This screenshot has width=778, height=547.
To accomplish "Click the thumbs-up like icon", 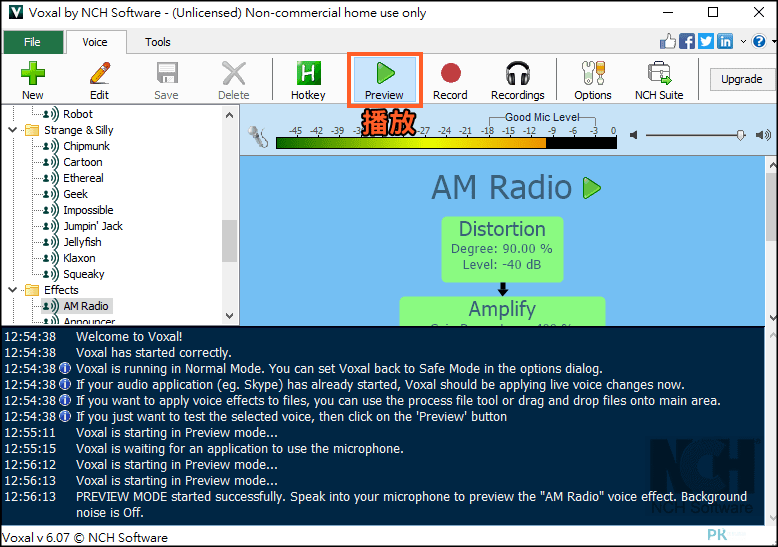I will [668, 41].
